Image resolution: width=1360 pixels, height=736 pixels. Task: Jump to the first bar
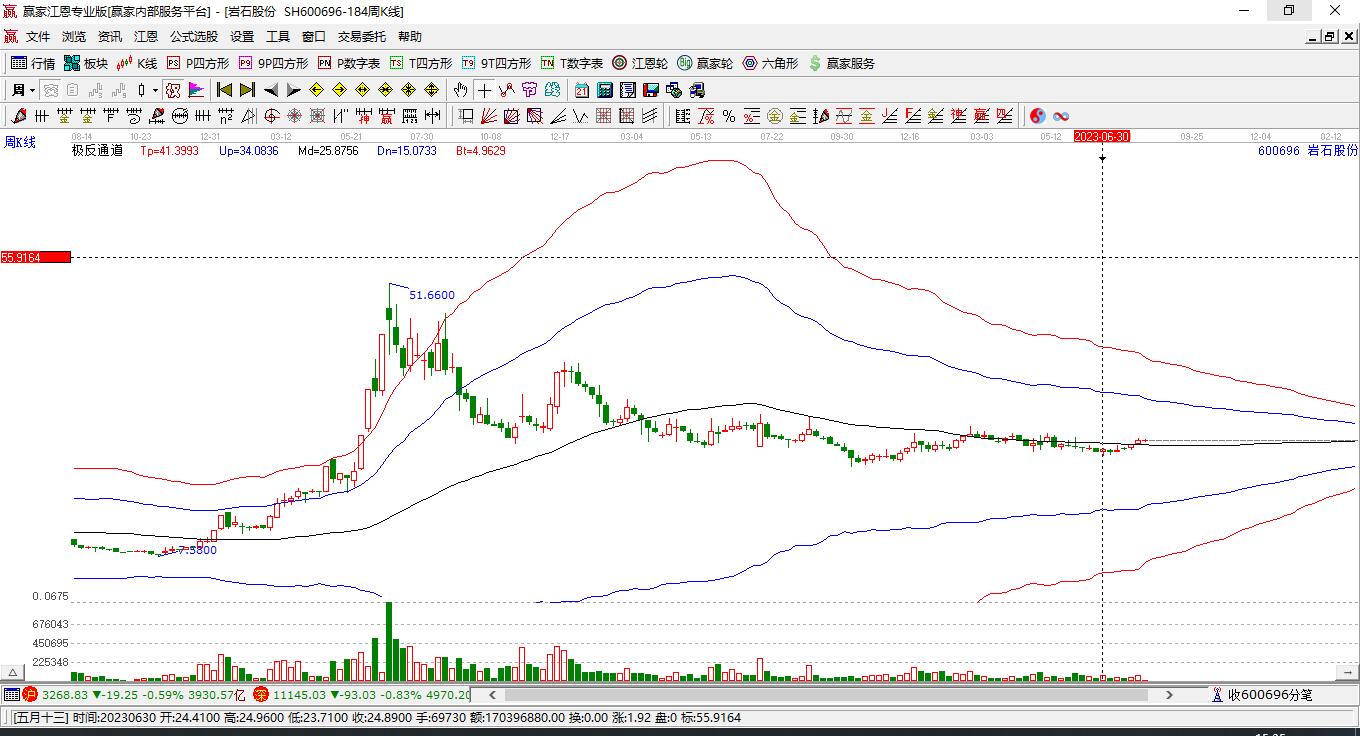pyautogui.click(x=225, y=90)
